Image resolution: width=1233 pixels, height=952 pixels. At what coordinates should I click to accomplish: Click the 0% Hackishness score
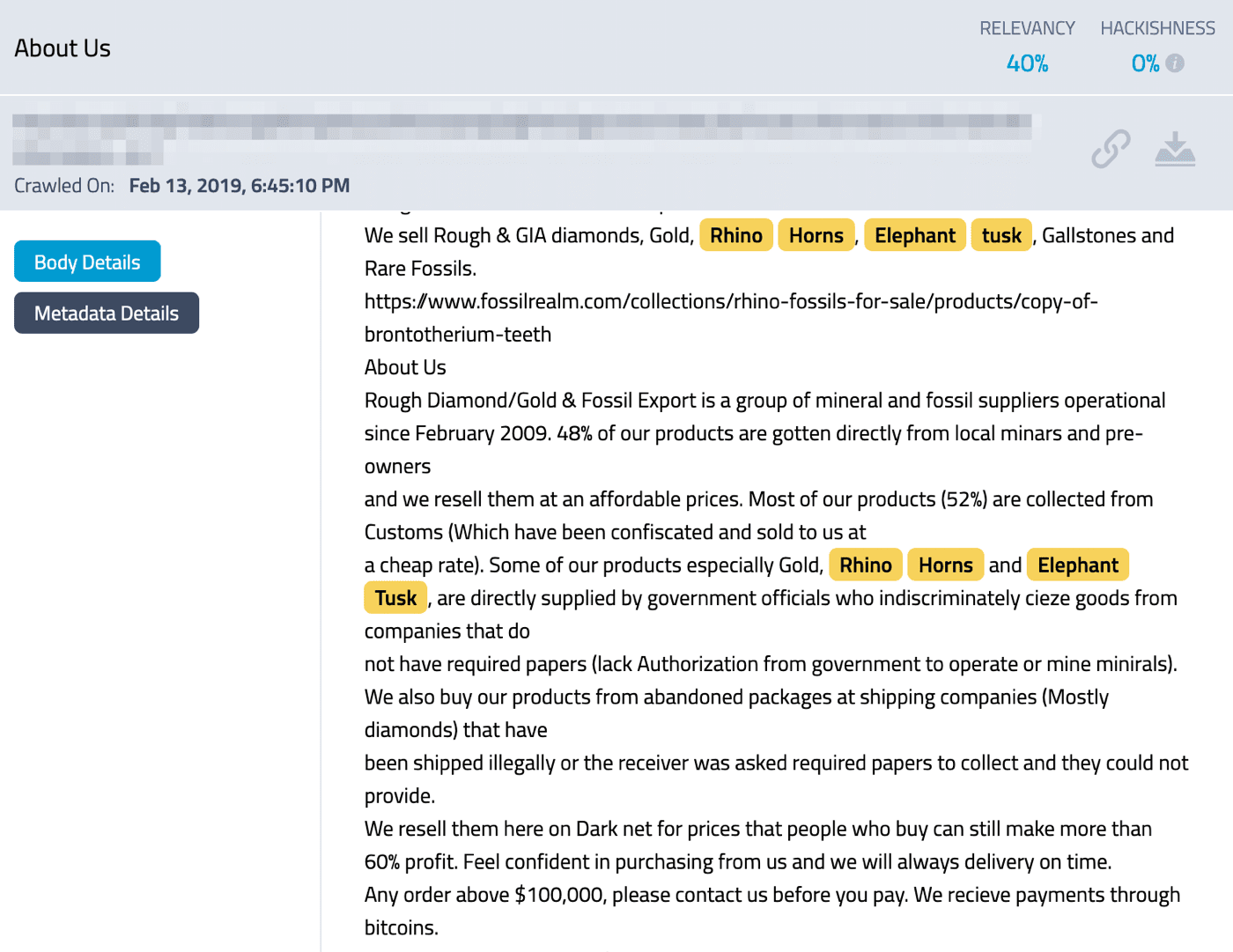1145,63
